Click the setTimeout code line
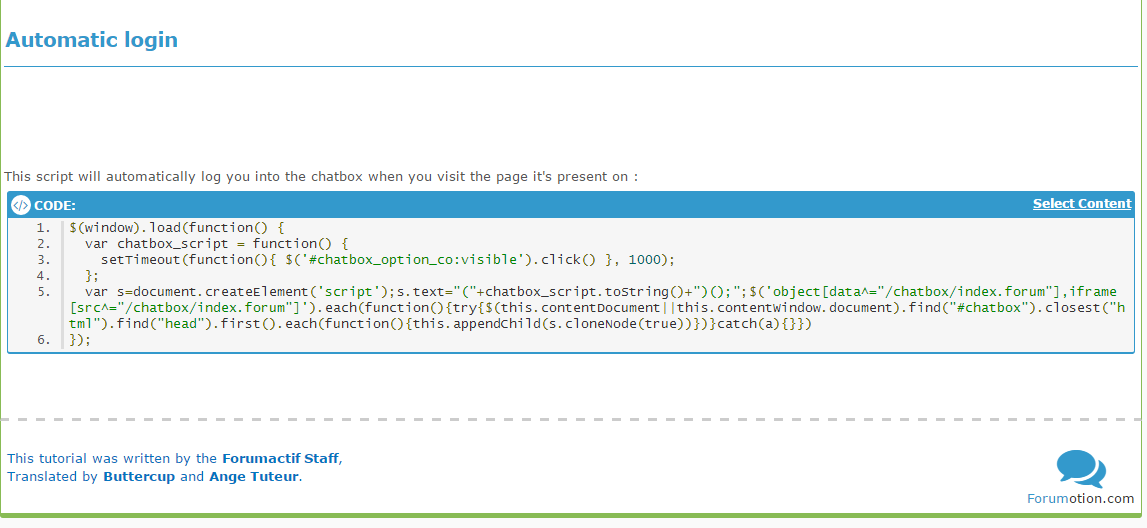 (x=388, y=260)
